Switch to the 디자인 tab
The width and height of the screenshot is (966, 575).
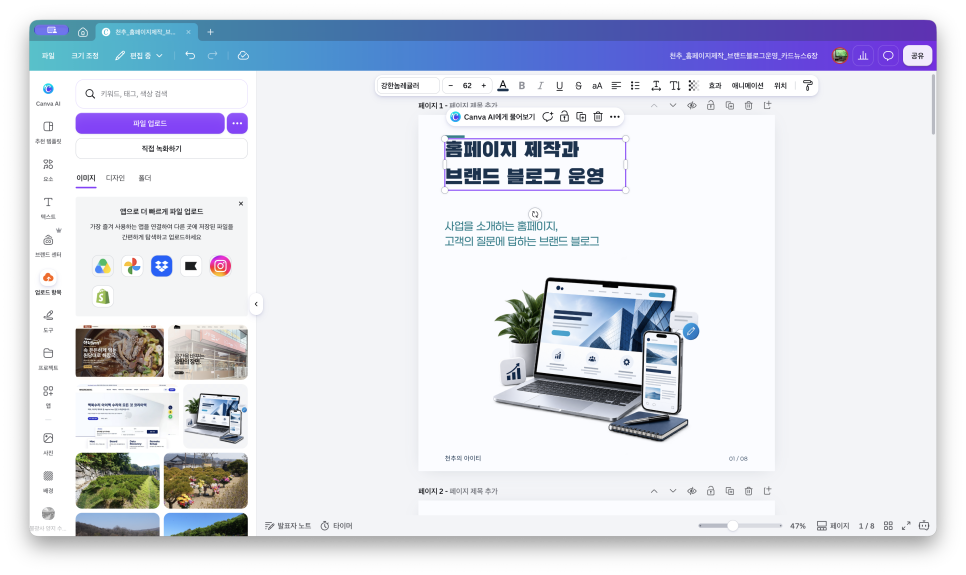click(115, 178)
